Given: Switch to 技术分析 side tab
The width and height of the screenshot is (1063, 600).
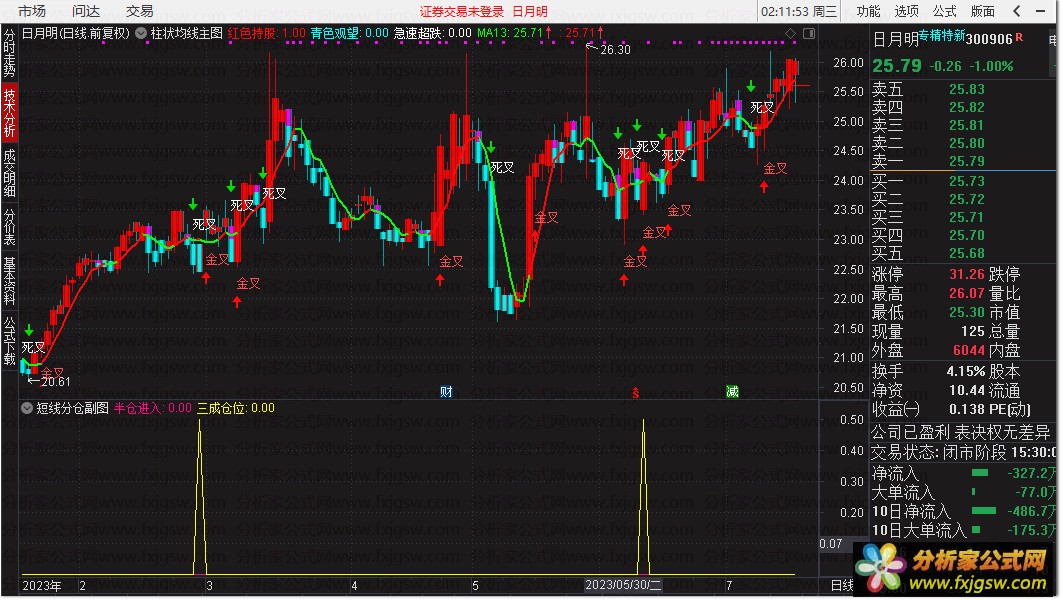Looking at the screenshot, I should [x=9, y=113].
